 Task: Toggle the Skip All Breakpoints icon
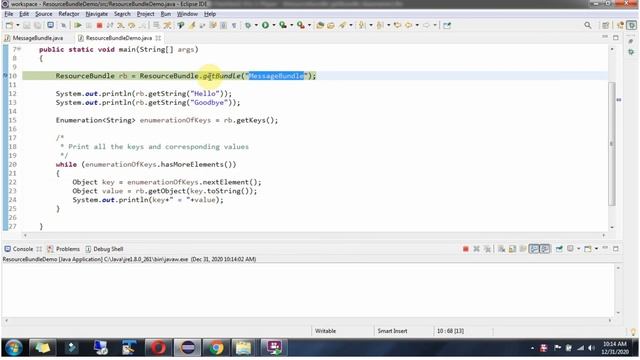[x=63, y=25]
